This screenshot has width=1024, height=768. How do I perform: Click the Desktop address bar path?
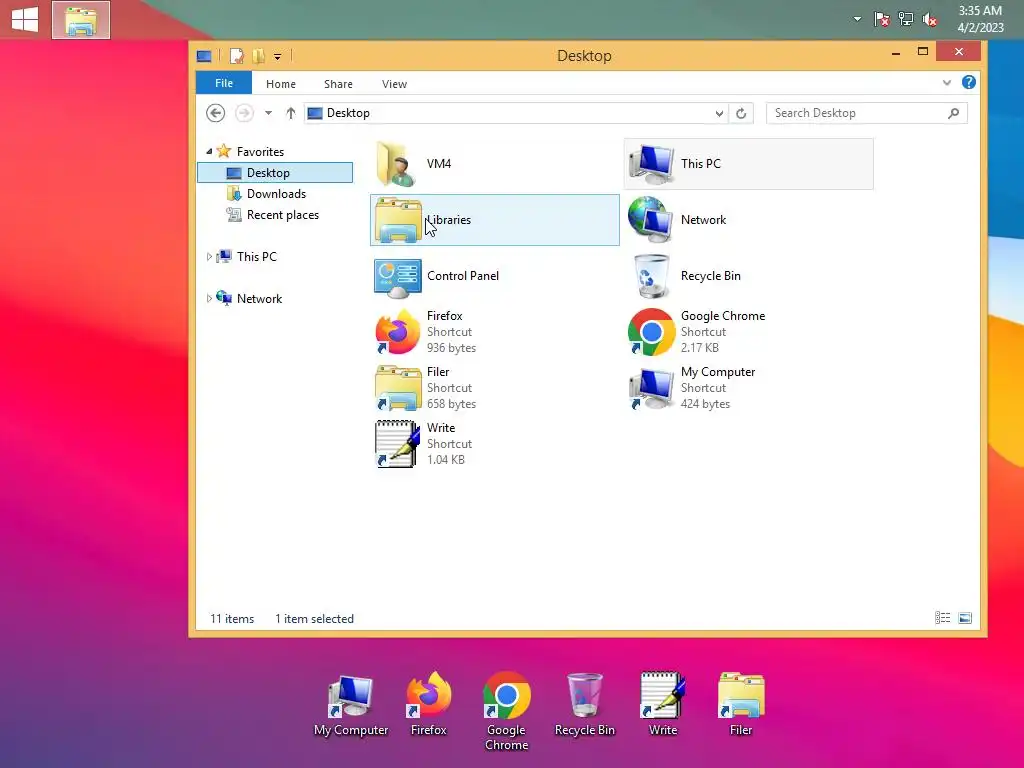coord(348,113)
